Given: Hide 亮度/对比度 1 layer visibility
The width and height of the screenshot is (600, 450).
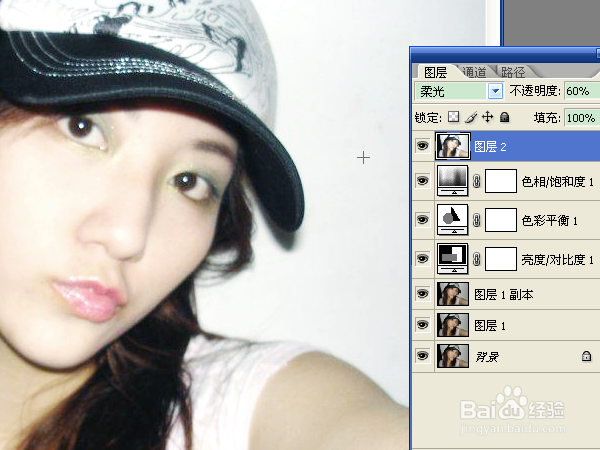Looking at the screenshot, I should 422,259.
